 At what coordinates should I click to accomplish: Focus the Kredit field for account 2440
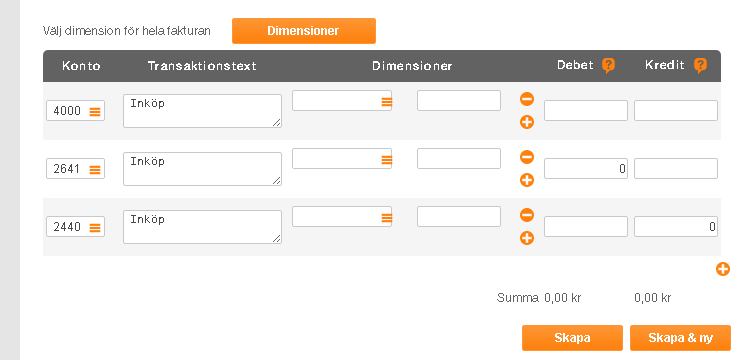[x=676, y=227]
